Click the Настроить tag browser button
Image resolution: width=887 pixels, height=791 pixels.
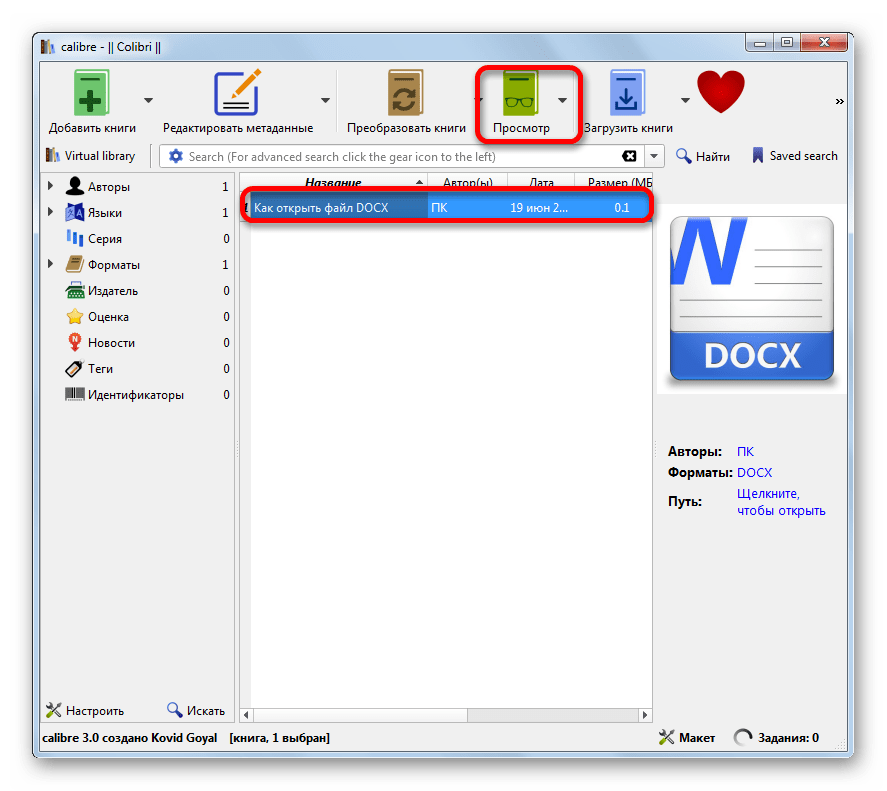pos(85,710)
